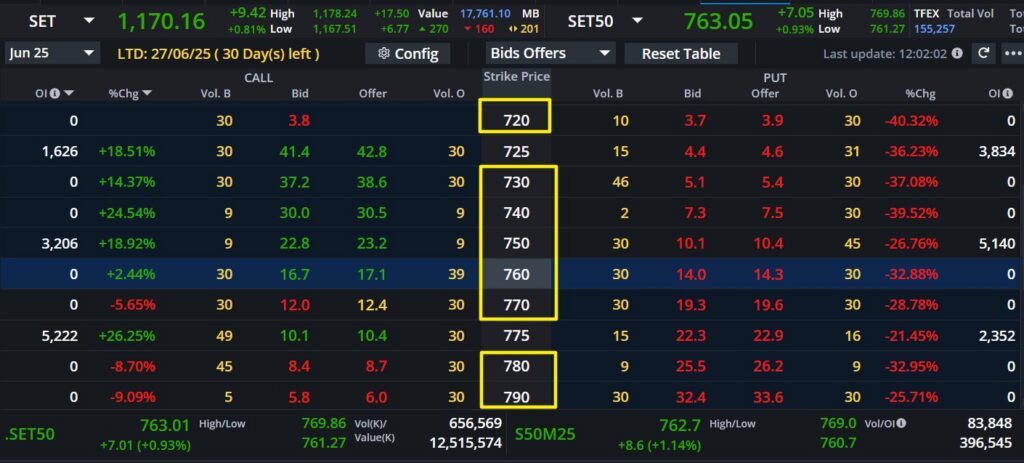Sort by CALL OI using header arrow
The height and width of the screenshot is (463, 1024).
coord(69,94)
